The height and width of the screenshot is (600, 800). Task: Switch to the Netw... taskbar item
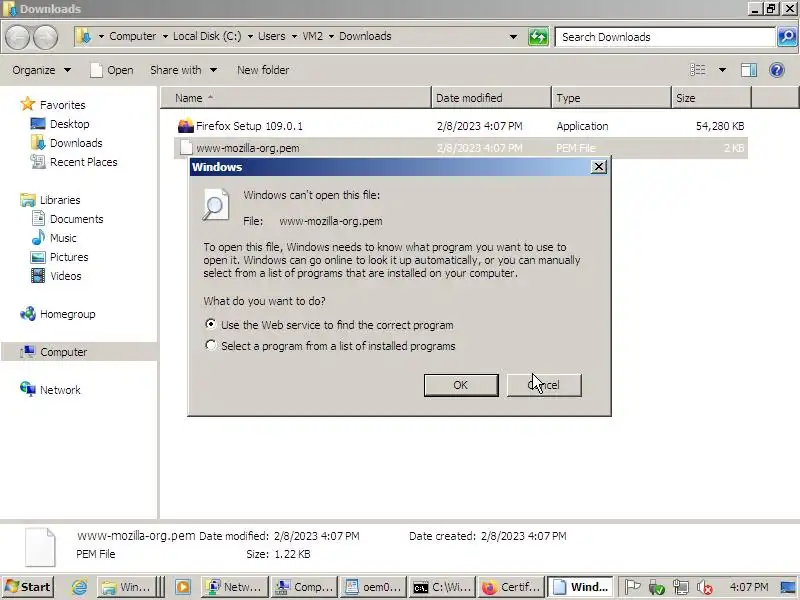(x=235, y=587)
